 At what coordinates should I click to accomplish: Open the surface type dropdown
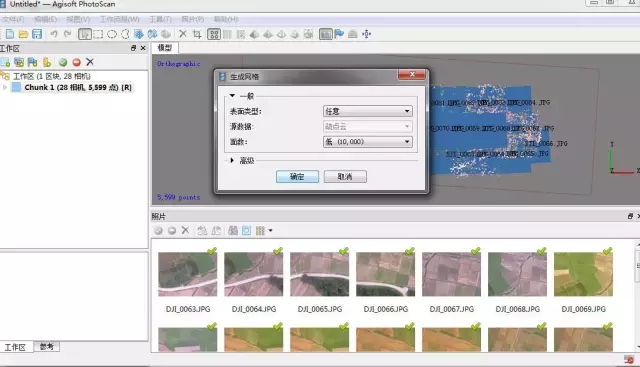tap(368, 111)
